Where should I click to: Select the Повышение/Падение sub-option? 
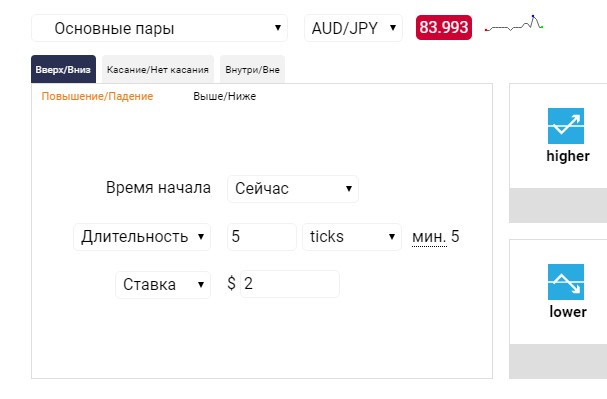click(x=97, y=96)
